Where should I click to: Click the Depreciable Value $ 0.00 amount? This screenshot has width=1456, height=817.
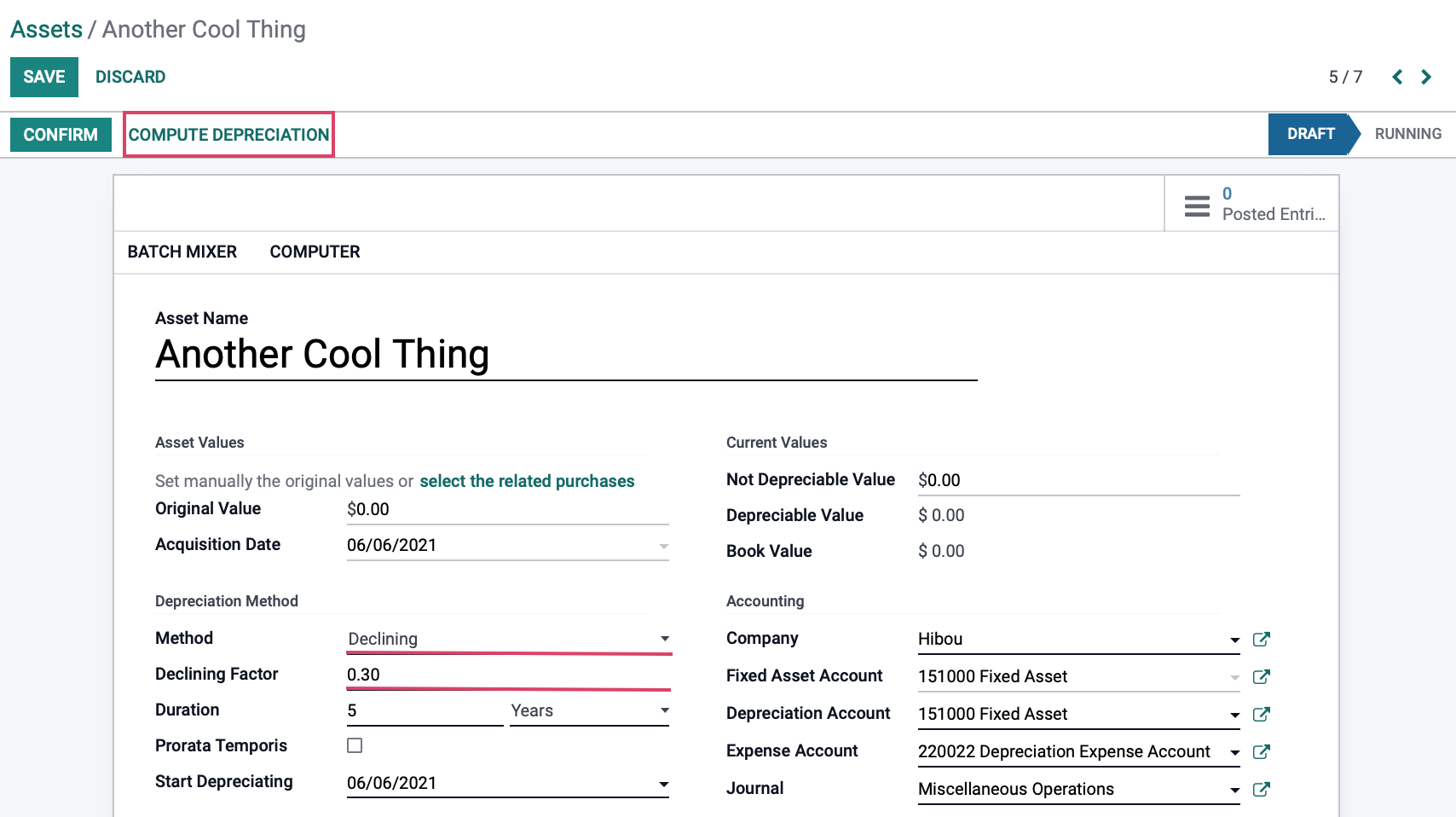941,515
